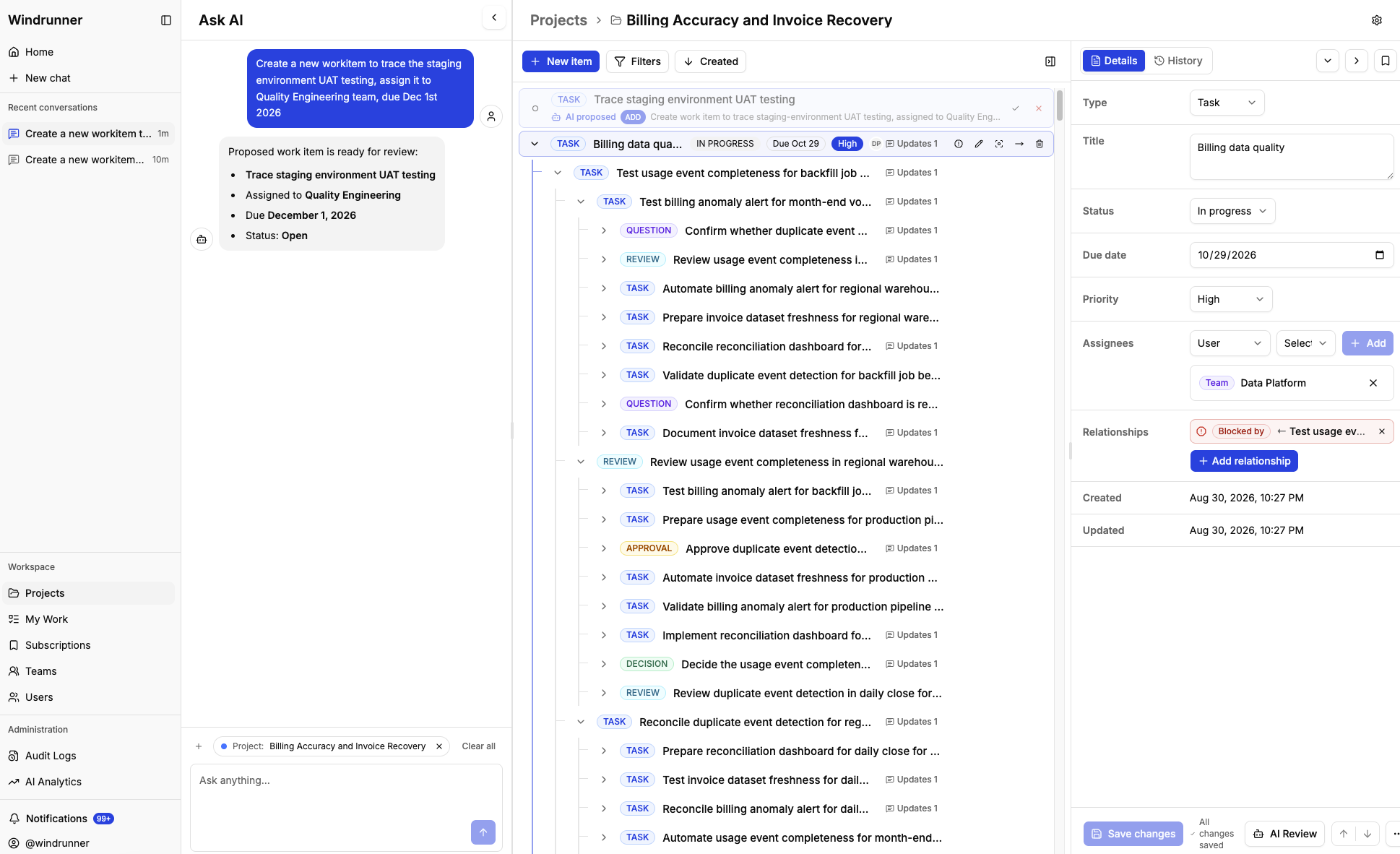The image size is (1400, 854).
Task: Click Save changes button
Action: [x=1133, y=834]
